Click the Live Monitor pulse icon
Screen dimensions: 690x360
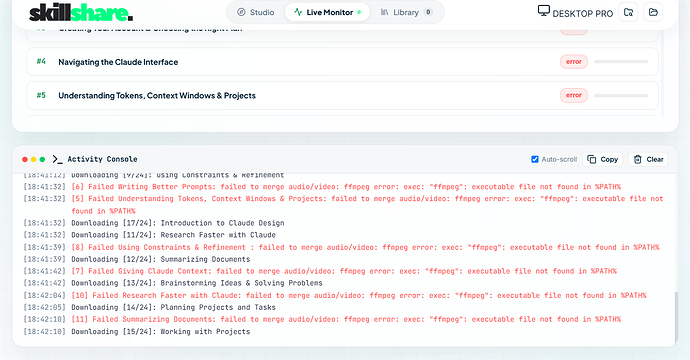(298, 12)
